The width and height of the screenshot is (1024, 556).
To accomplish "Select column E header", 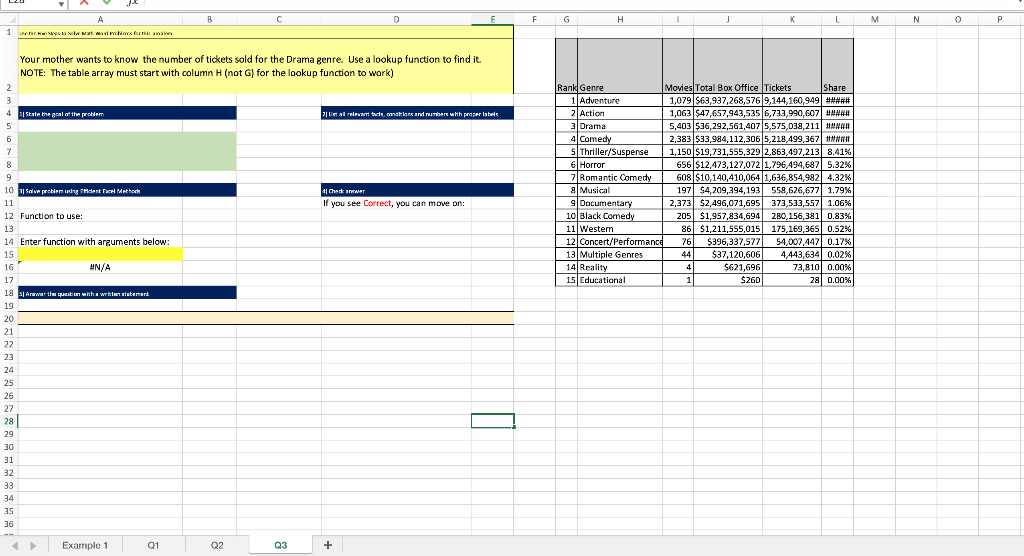I will 492,20.
